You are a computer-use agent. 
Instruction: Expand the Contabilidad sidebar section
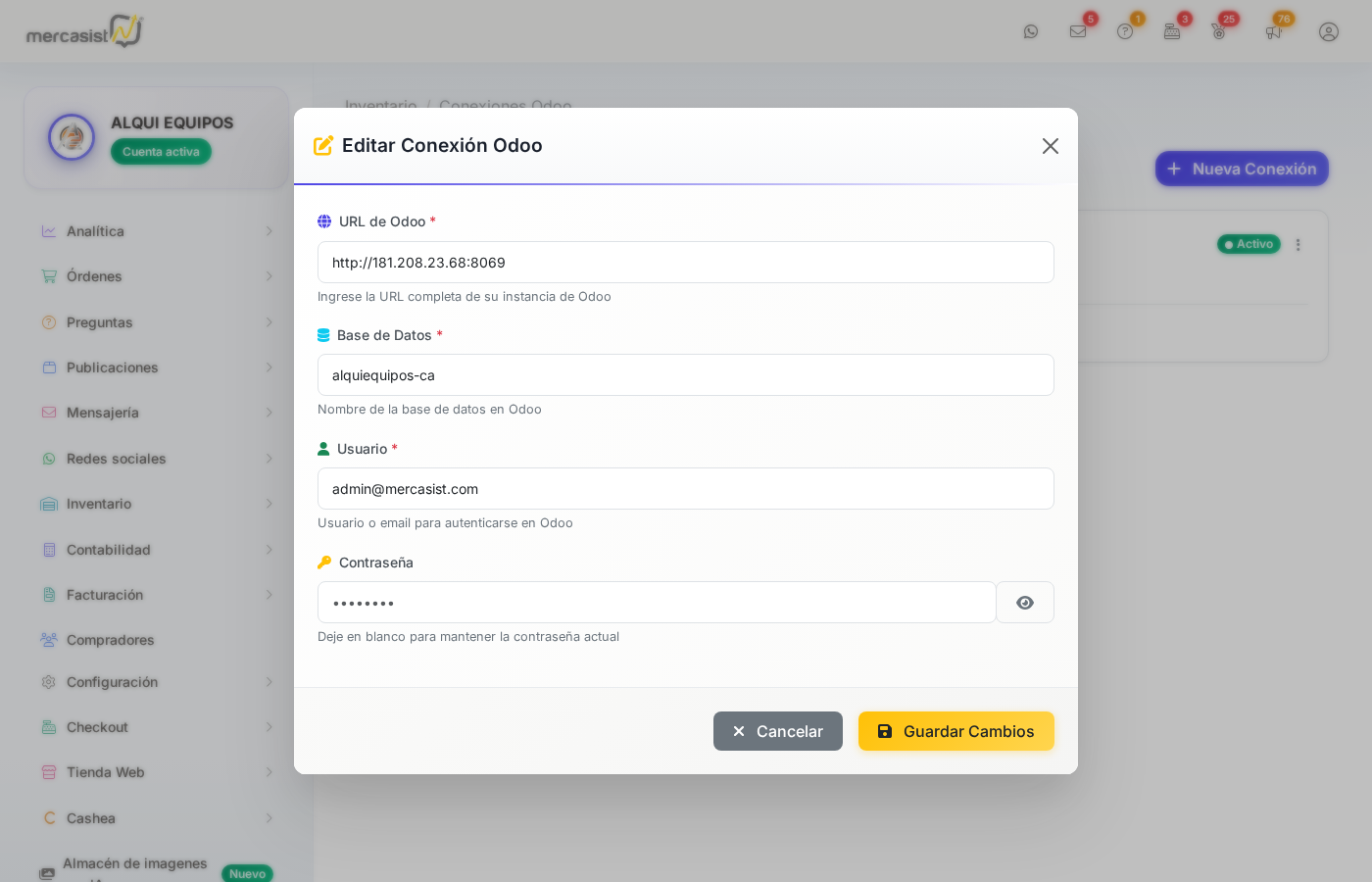[108, 550]
